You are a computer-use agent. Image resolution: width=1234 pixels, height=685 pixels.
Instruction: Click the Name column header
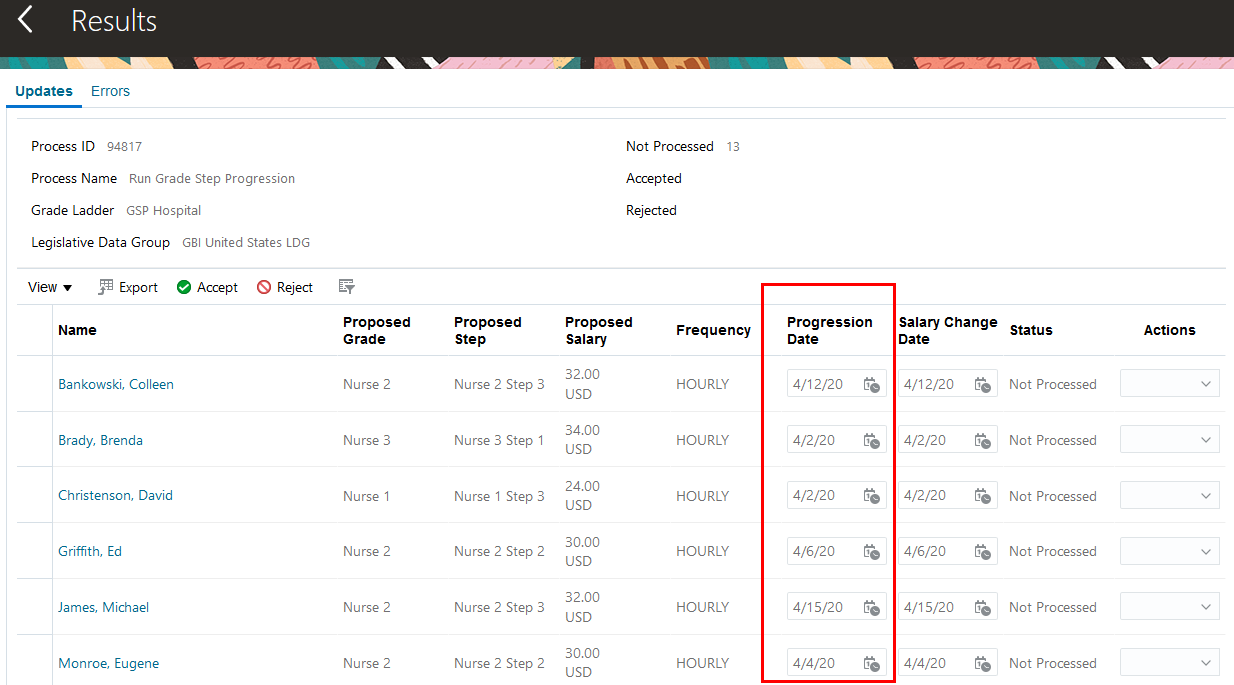(77, 330)
